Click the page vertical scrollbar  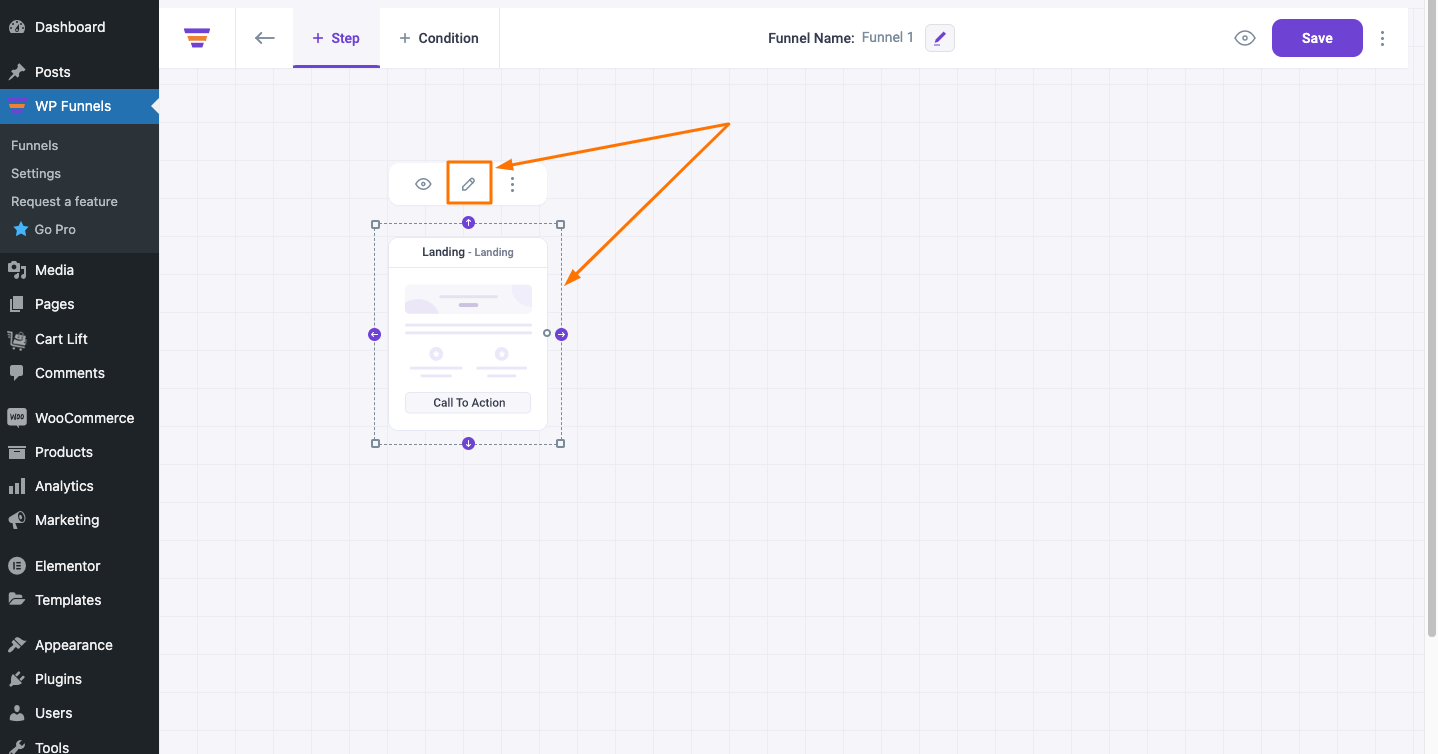point(1432,320)
